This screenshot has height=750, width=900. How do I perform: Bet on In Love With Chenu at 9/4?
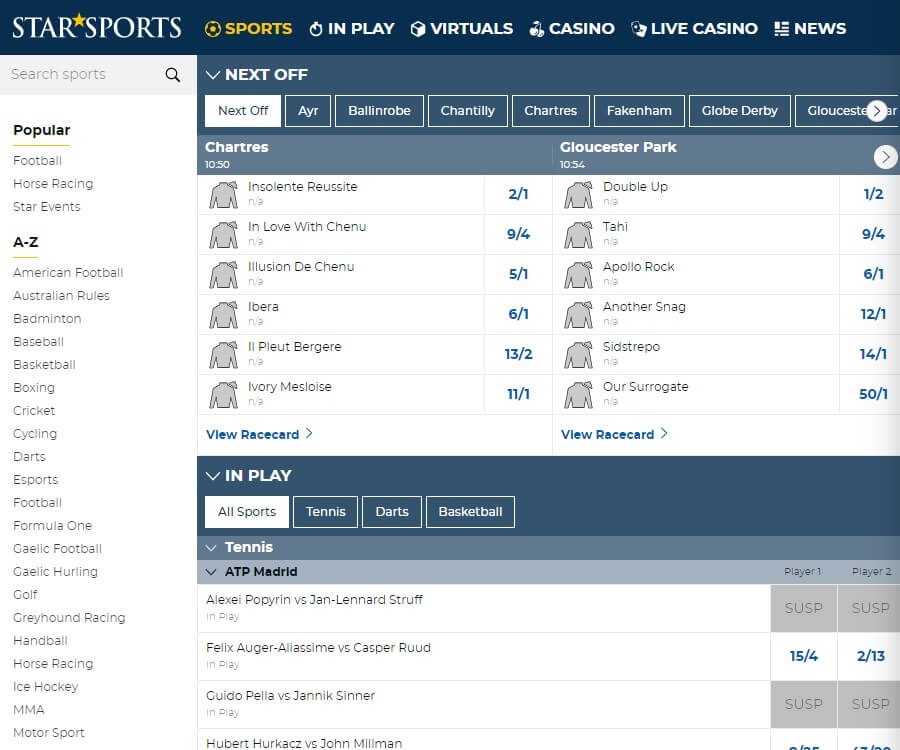518,235
